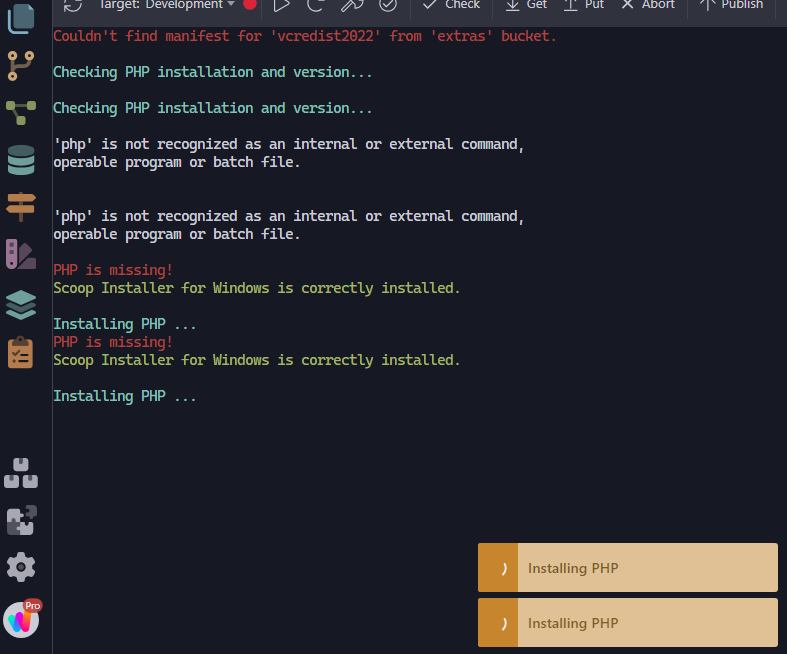Viewport: 787px width, 654px height.
Task: Open the puzzle piece extensions panel
Action: coord(22,520)
